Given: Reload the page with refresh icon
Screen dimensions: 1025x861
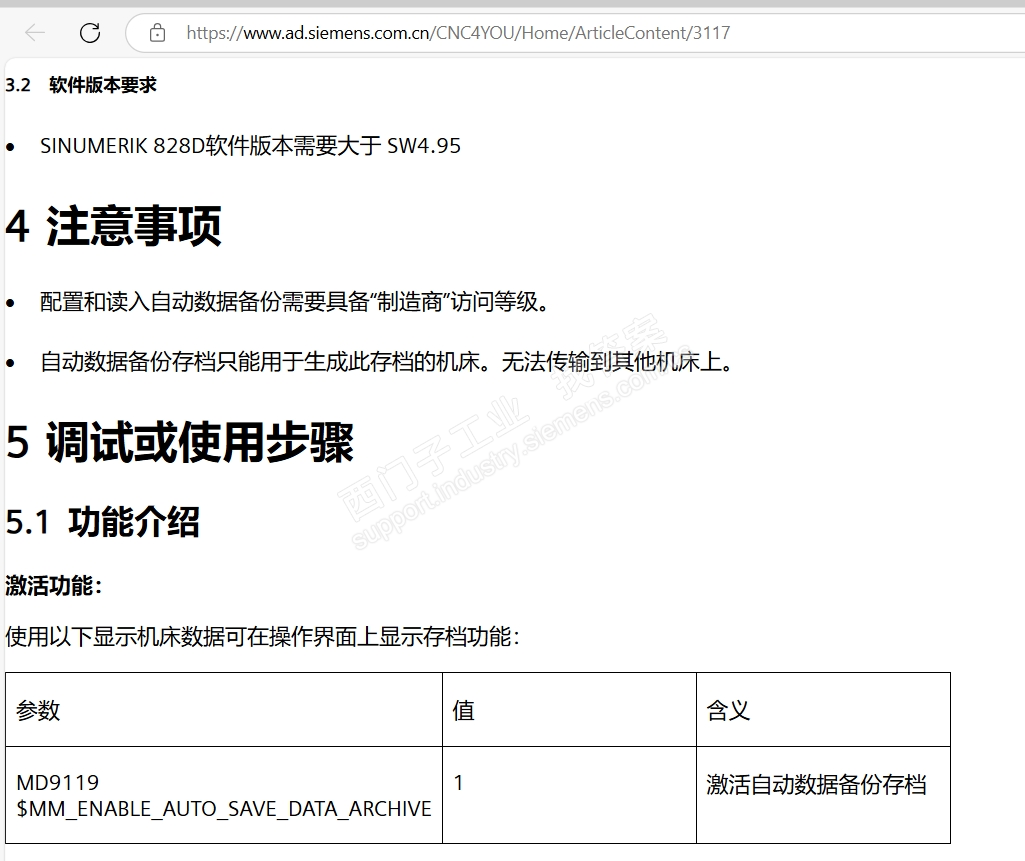Looking at the screenshot, I should coord(90,32).
